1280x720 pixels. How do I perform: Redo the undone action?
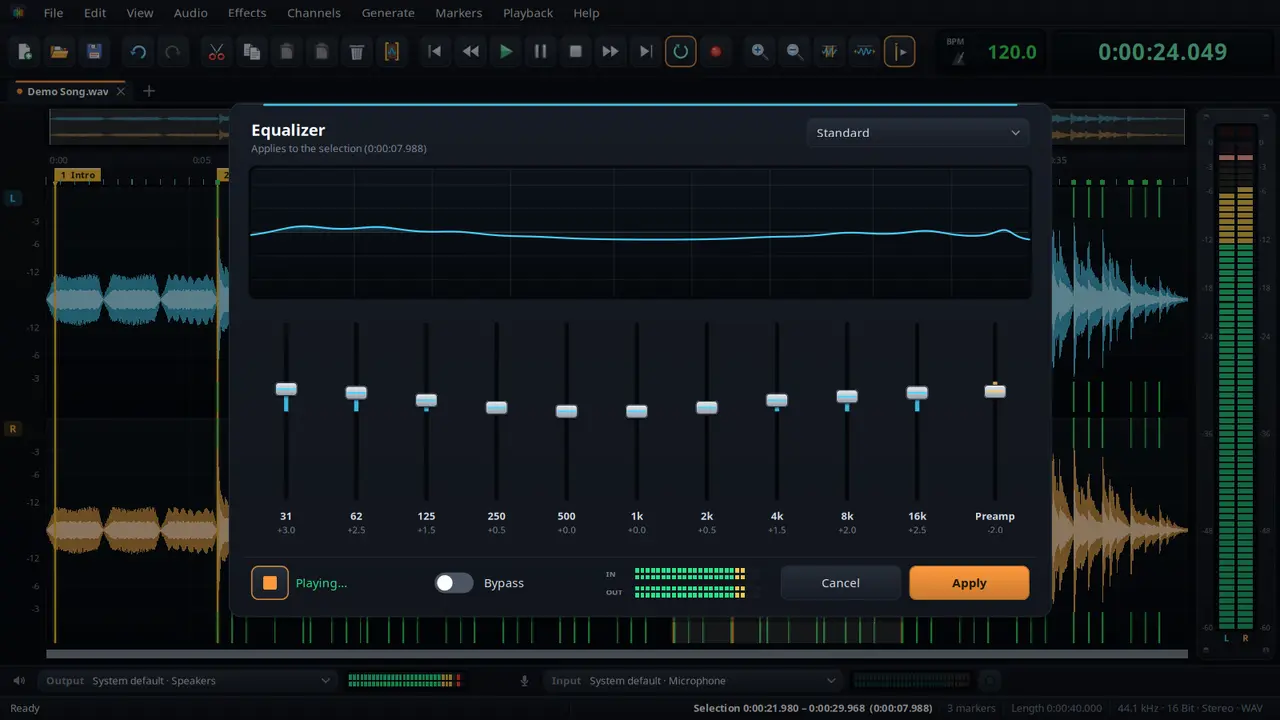[x=173, y=52]
